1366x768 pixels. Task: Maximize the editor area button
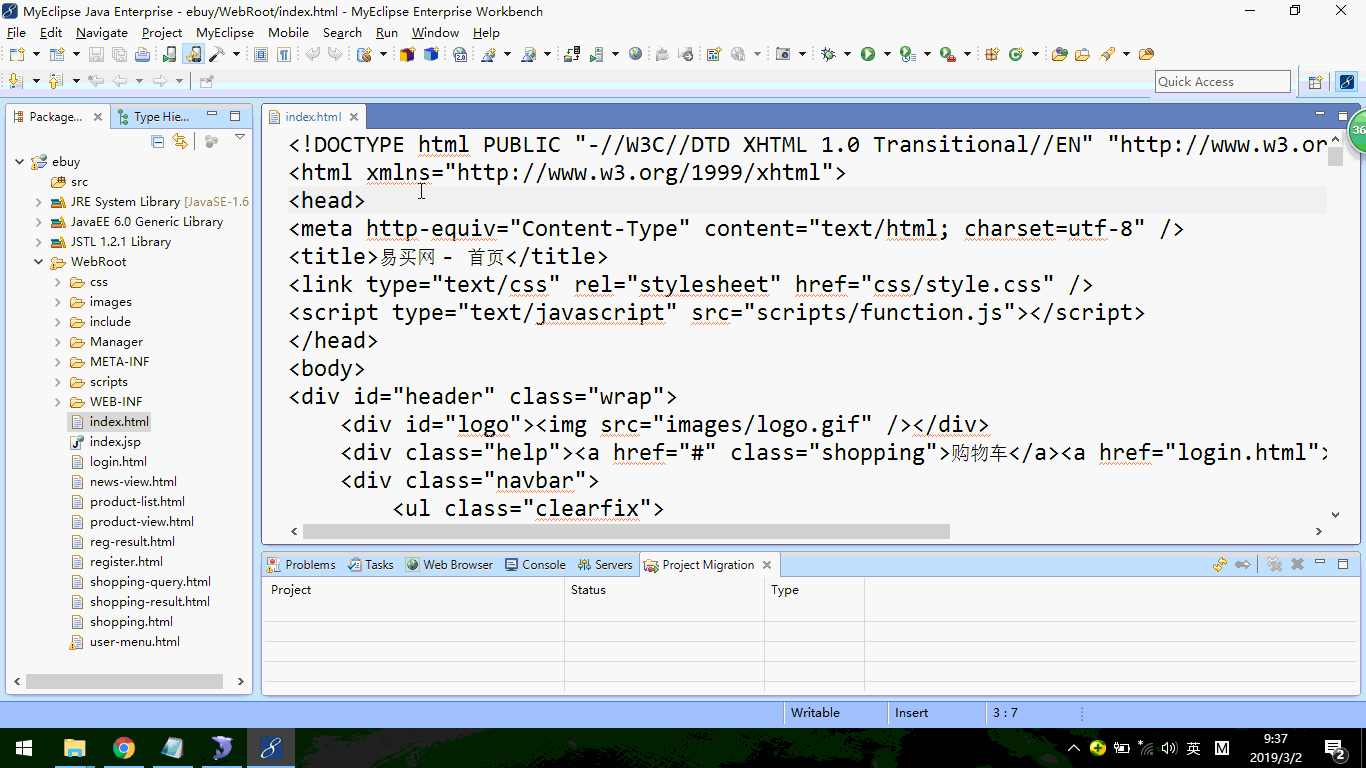coord(1343,116)
